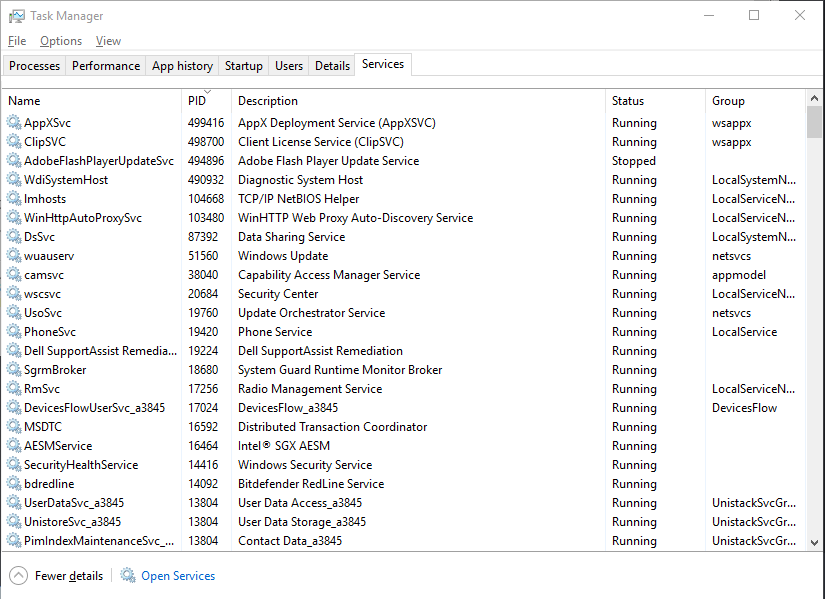The width and height of the screenshot is (825, 599).
Task: Click the MSDTC service gear icon
Action: point(14,426)
